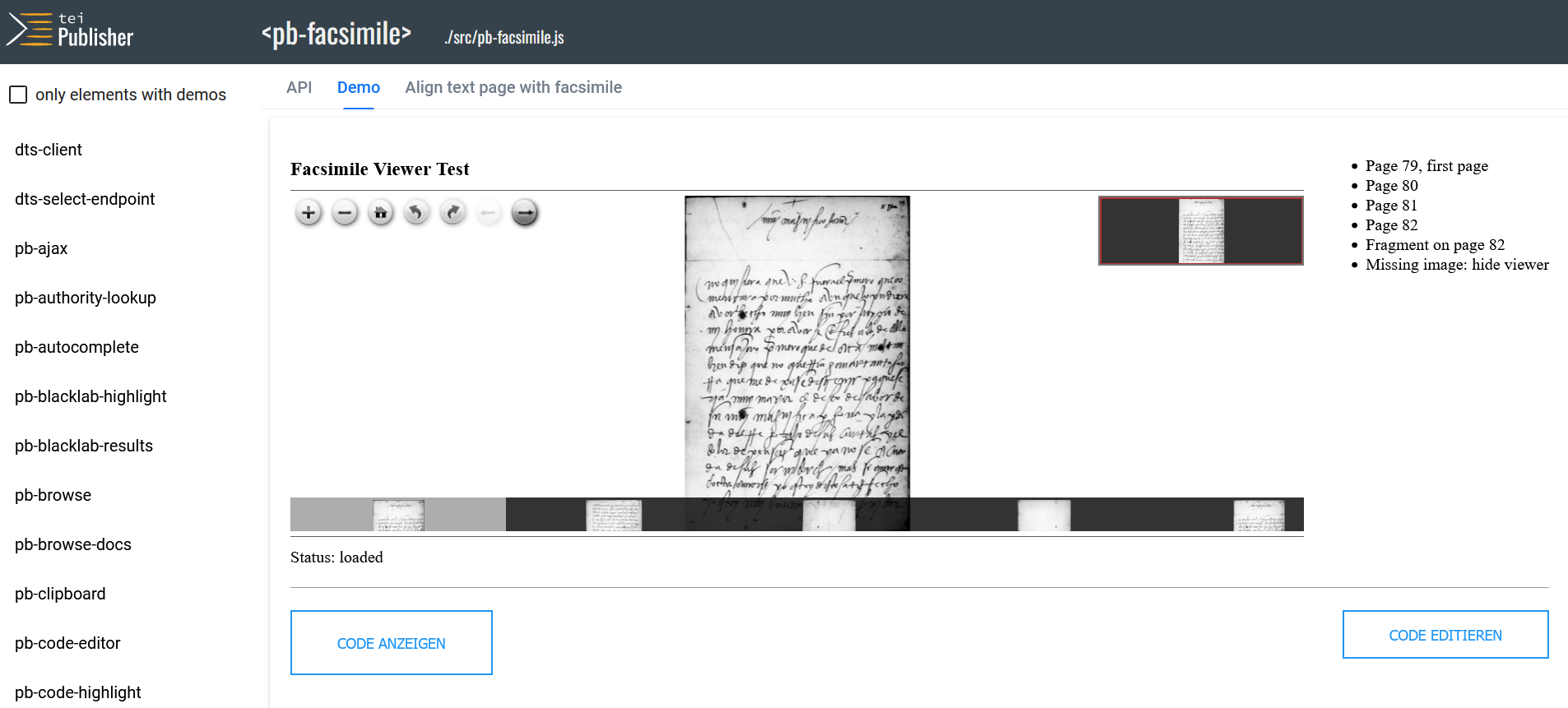Image resolution: width=1568 pixels, height=708 pixels.
Task: Open pb-ajax component page
Action: (x=41, y=248)
